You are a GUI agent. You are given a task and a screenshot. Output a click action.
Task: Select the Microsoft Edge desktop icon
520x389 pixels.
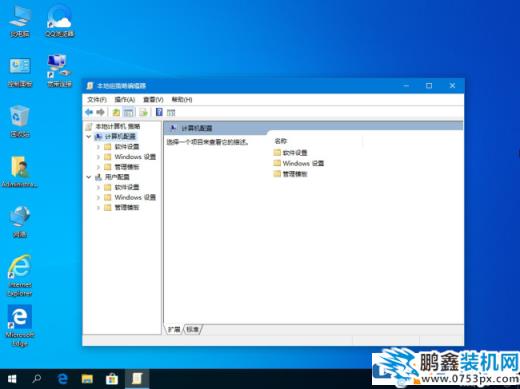pyautogui.click(x=20, y=326)
